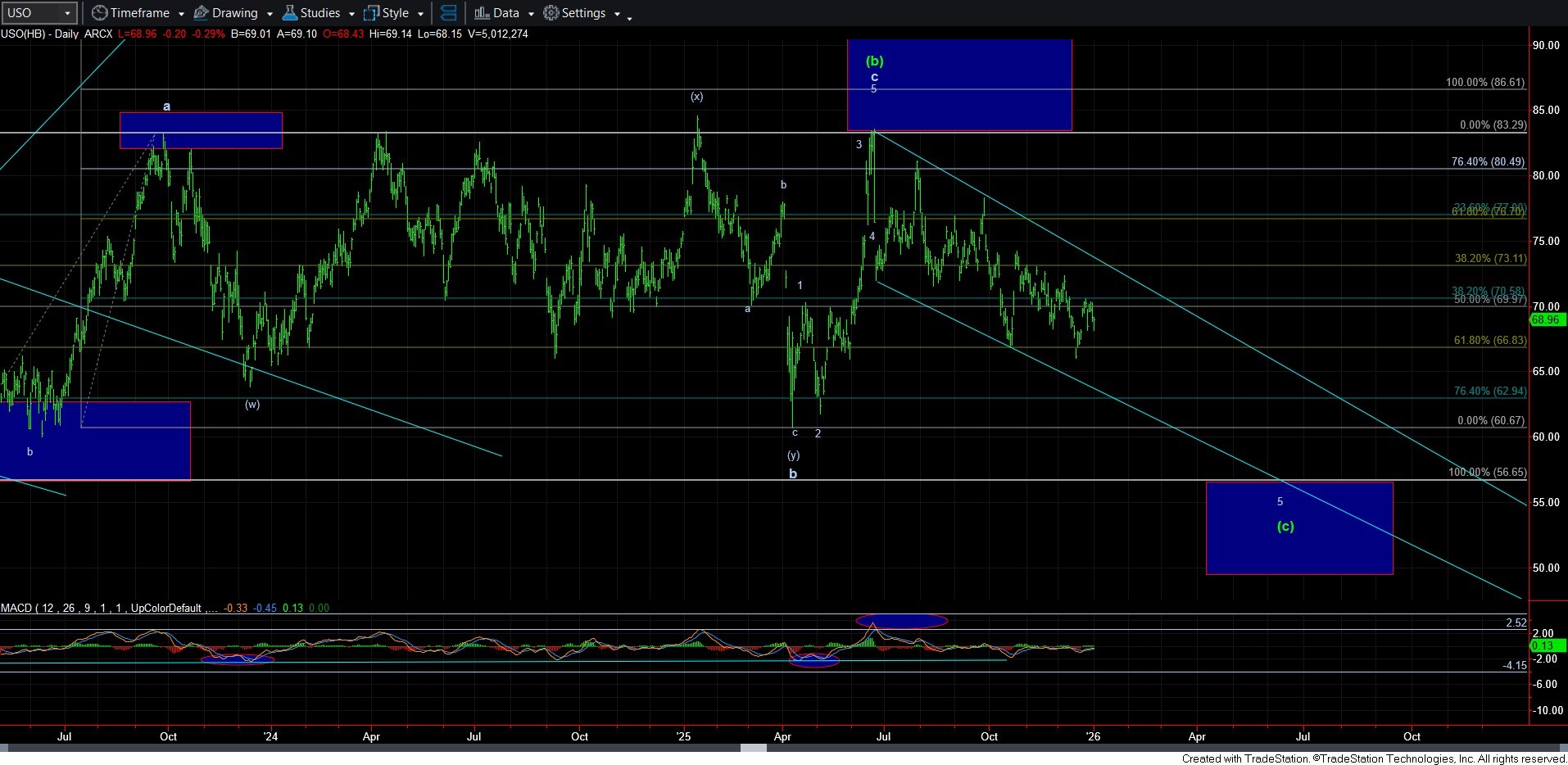Open Studies via the flask icon
Image resolution: width=1568 pixels, height=765 pixels.
(x=289, y=13)
